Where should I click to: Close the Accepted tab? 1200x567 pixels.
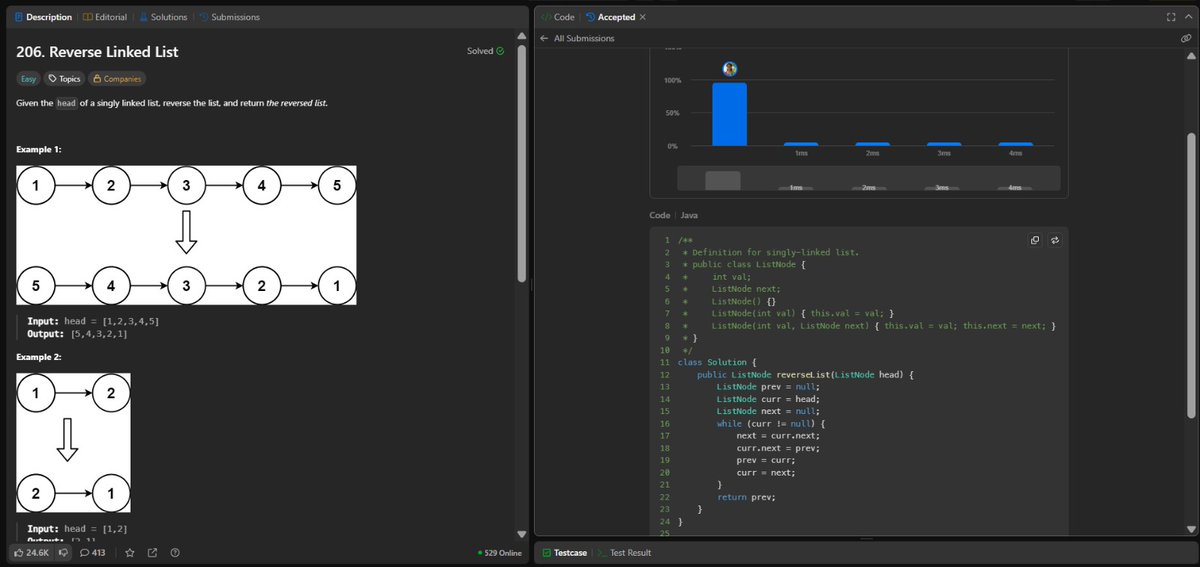(x=642, y=17)
